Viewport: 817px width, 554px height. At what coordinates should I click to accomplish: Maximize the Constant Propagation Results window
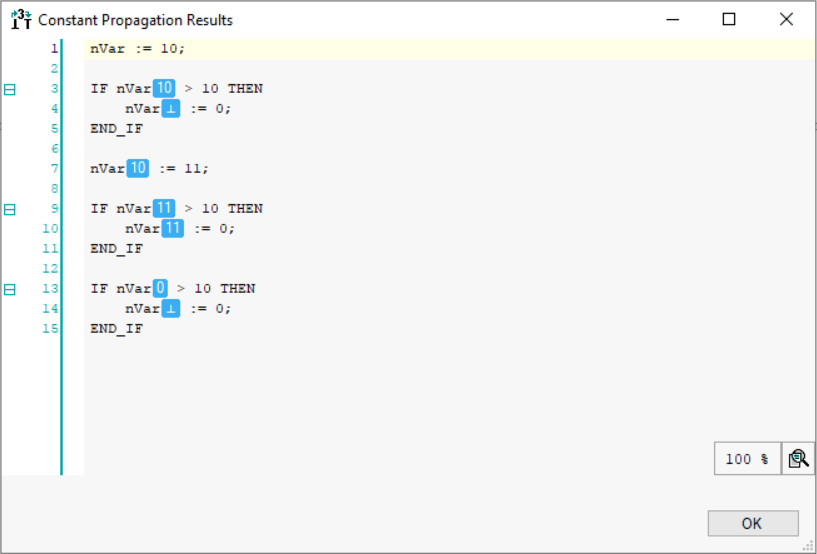click(729, 19)
